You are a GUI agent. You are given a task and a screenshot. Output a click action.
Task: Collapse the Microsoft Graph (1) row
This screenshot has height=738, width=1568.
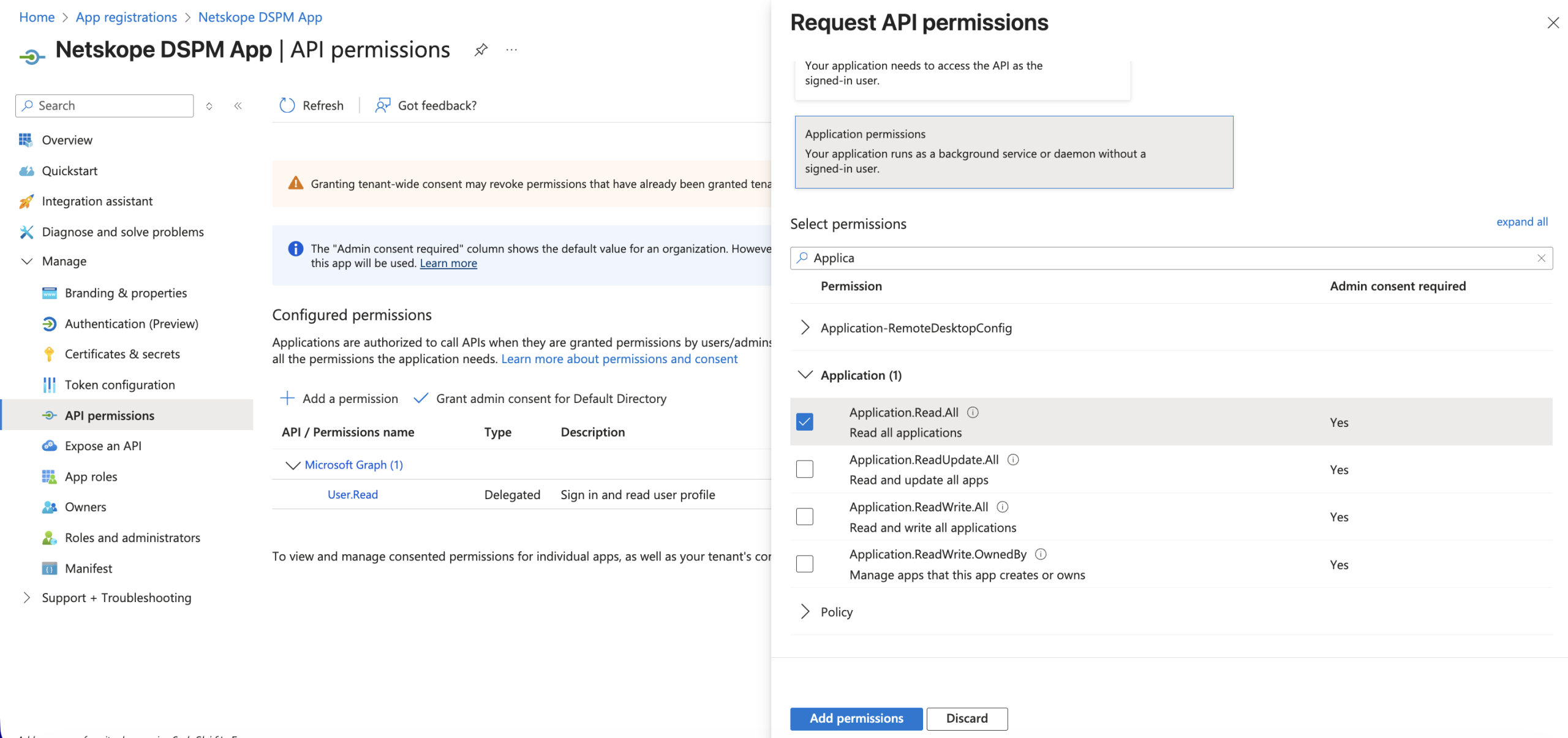click(293, 465)
